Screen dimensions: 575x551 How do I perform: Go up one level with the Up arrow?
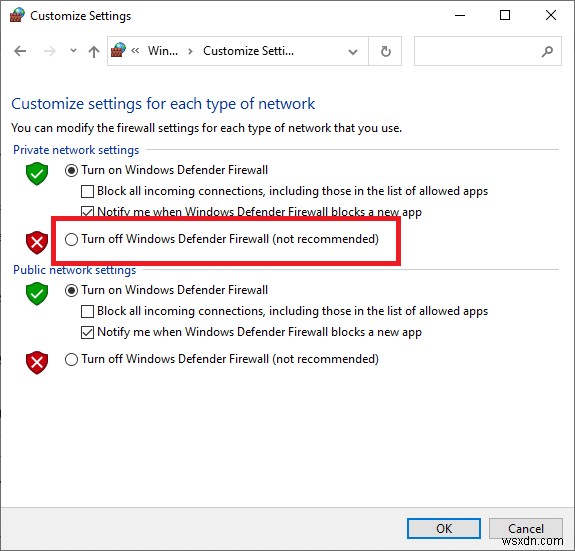pyautogui.click(x=94, y=51)
